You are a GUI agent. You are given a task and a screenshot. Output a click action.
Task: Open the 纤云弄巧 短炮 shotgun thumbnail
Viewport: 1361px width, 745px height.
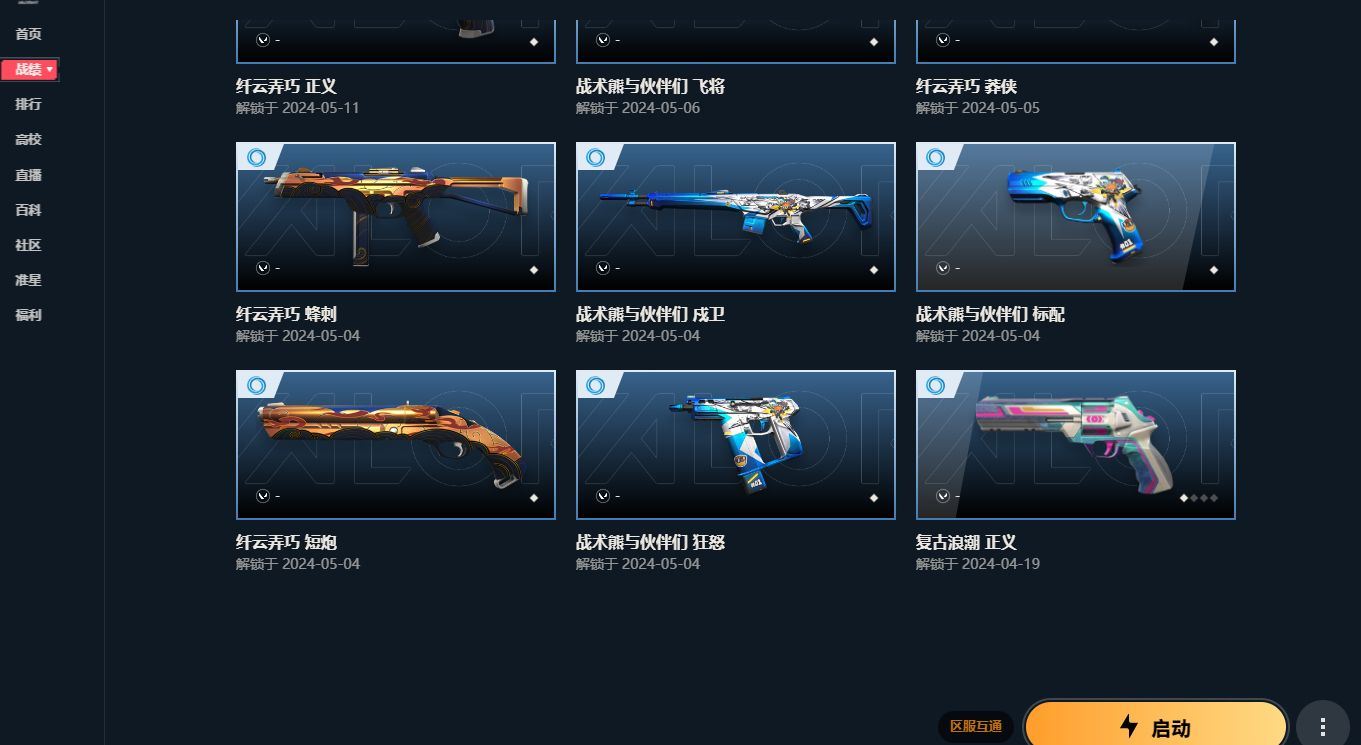396,445
